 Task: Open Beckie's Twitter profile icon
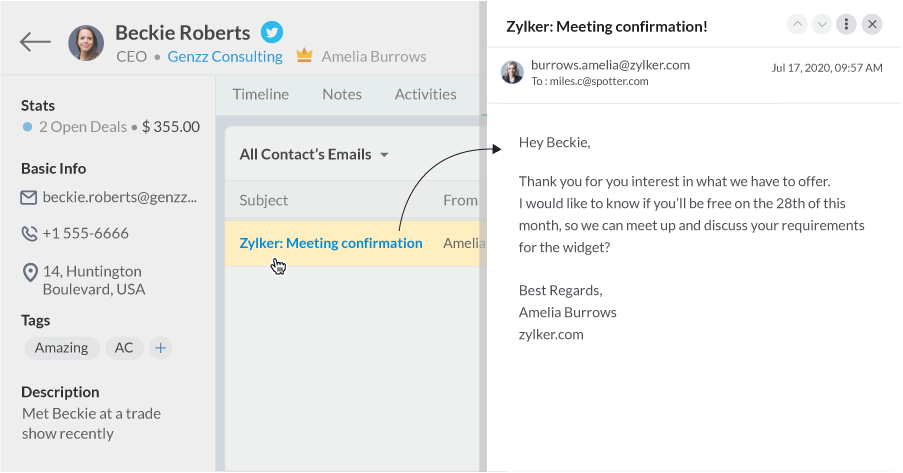pos(270,32)
